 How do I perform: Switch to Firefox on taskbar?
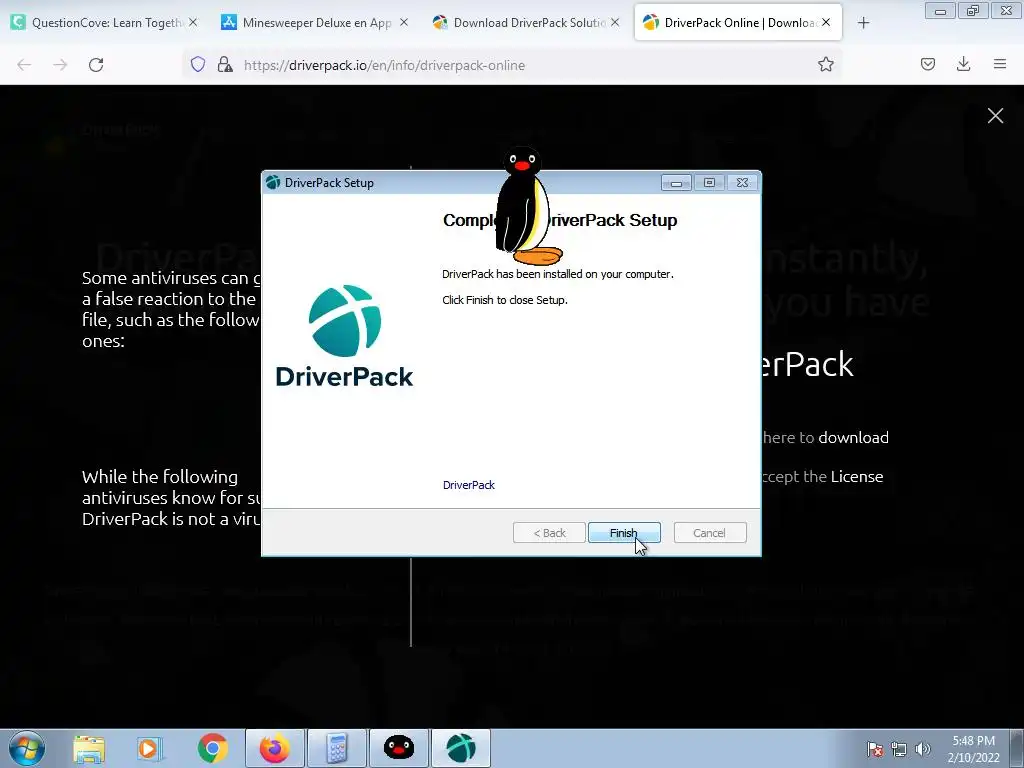274,748
